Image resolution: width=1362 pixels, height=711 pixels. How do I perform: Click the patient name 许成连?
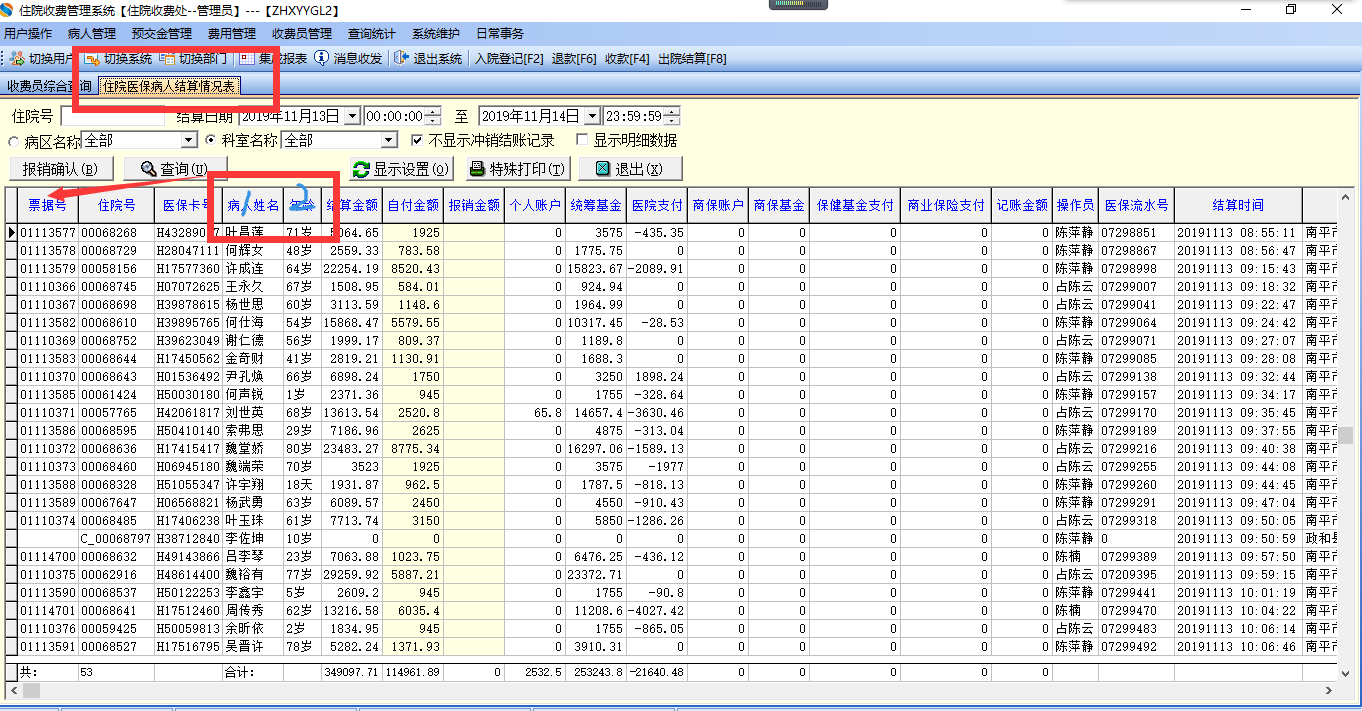[244, 269]
